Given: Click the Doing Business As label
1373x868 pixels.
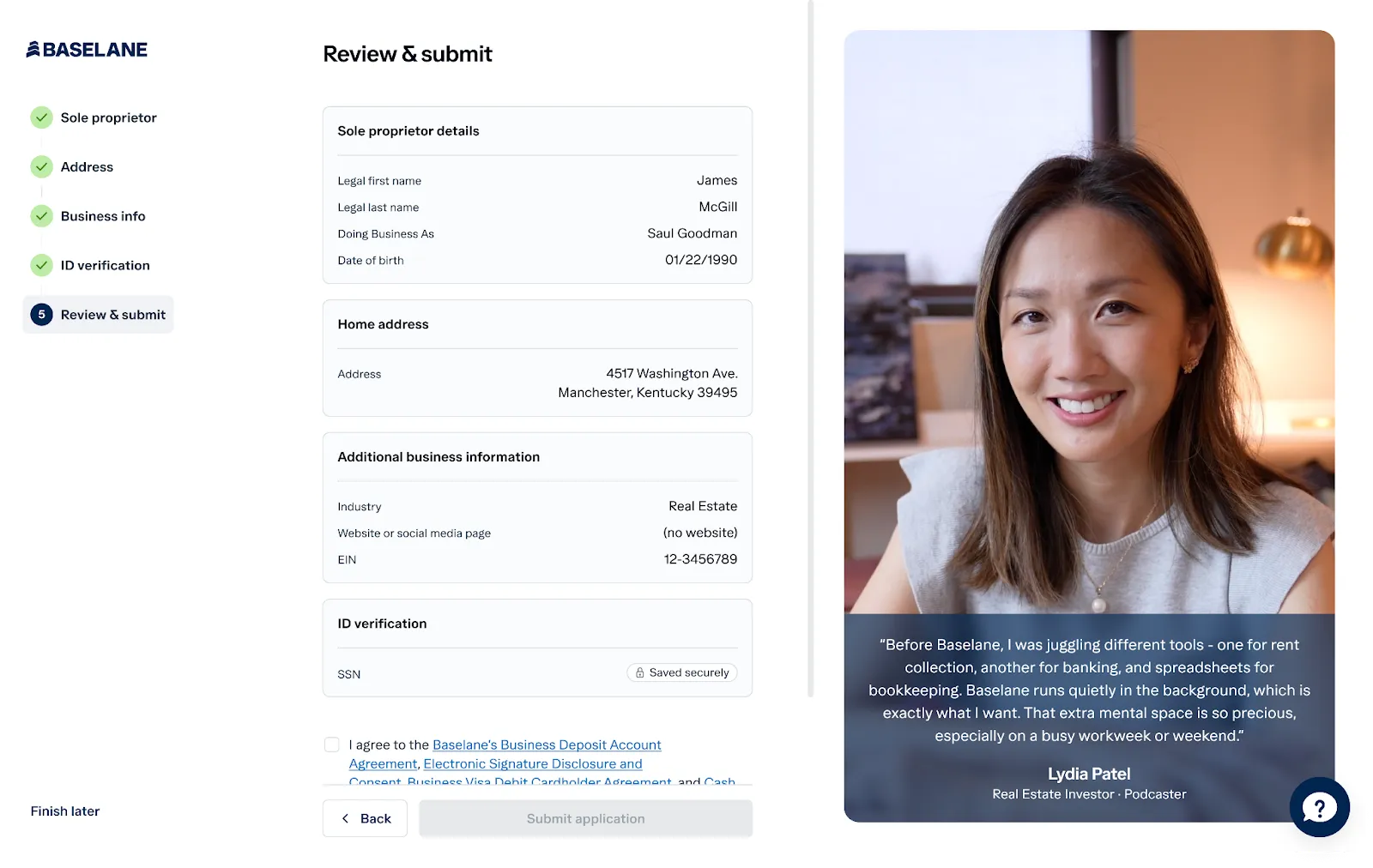Looking at the screenshot, I should pos(386,234).
